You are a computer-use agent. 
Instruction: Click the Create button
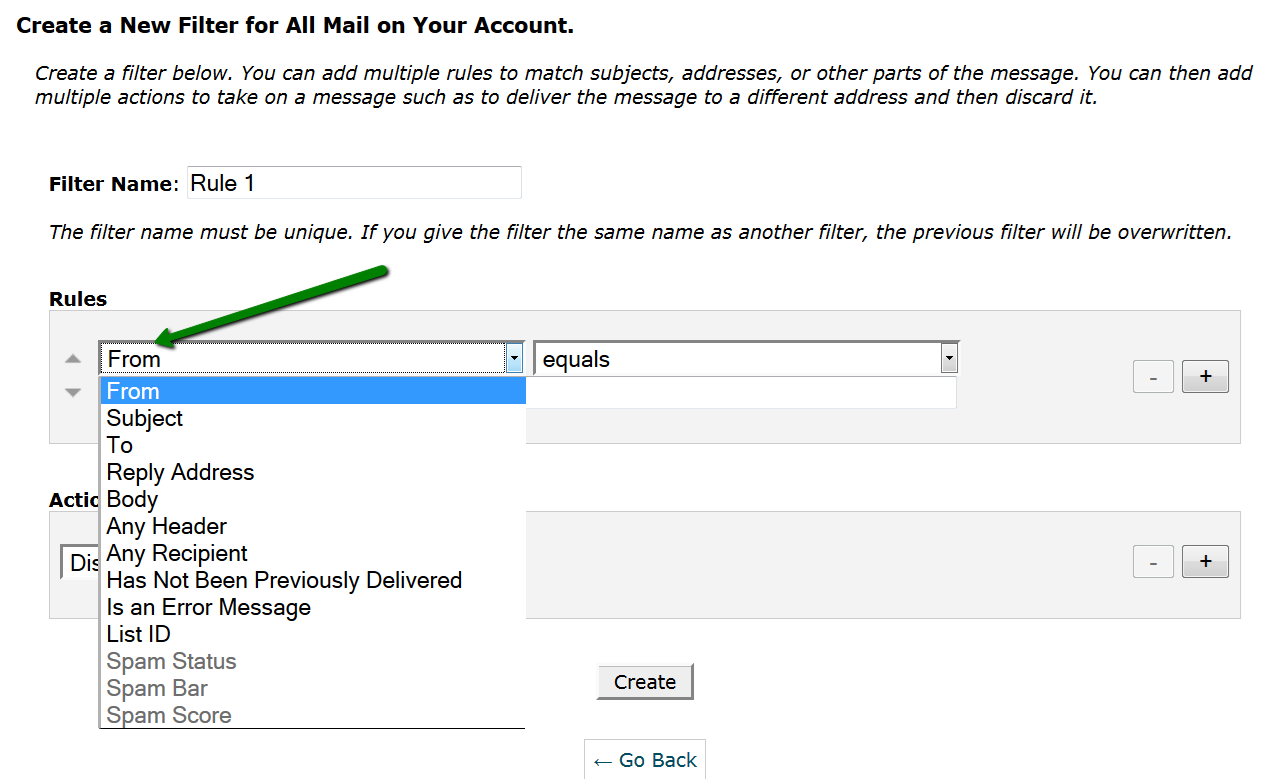click(645, 682)
